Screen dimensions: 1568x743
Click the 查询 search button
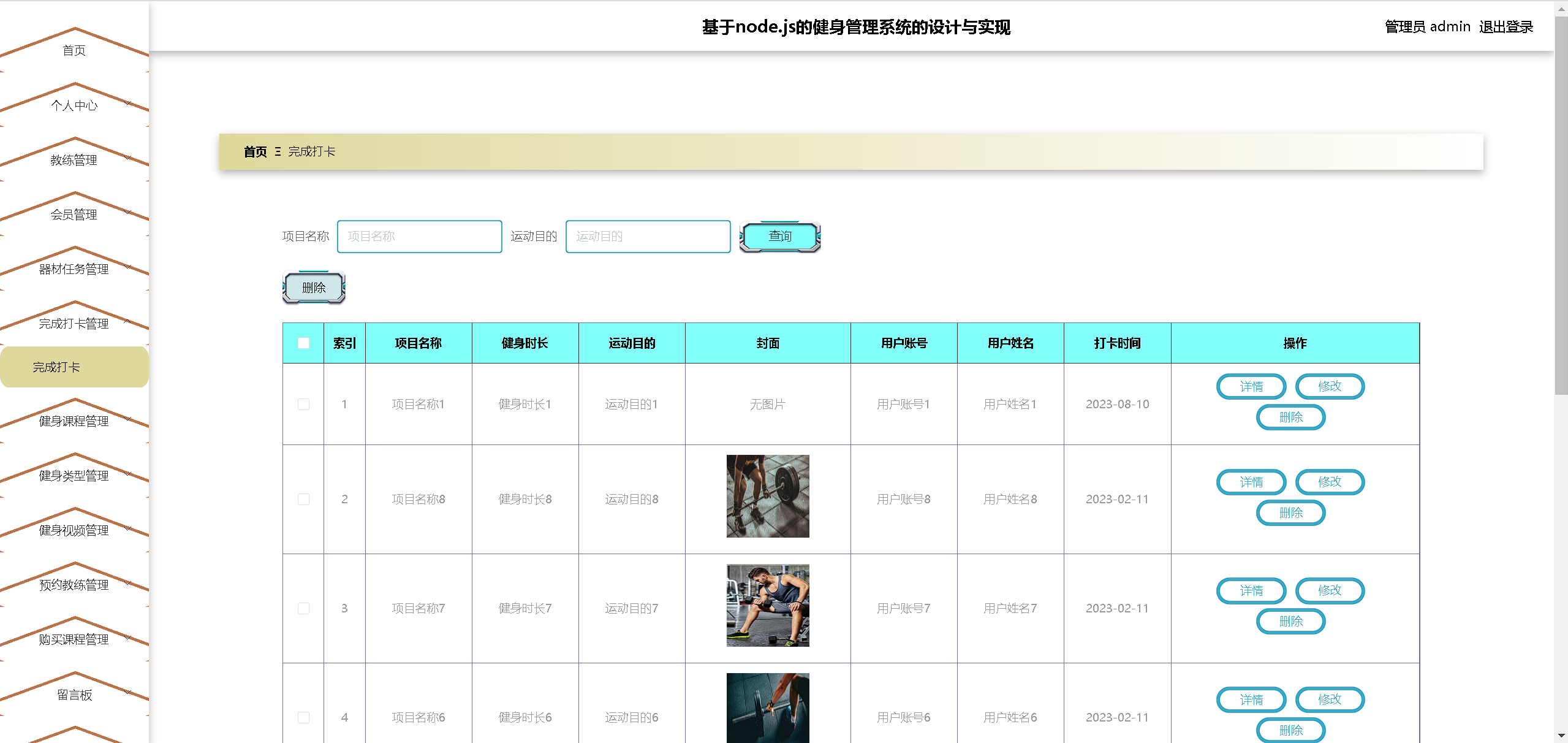coord(779,236)
